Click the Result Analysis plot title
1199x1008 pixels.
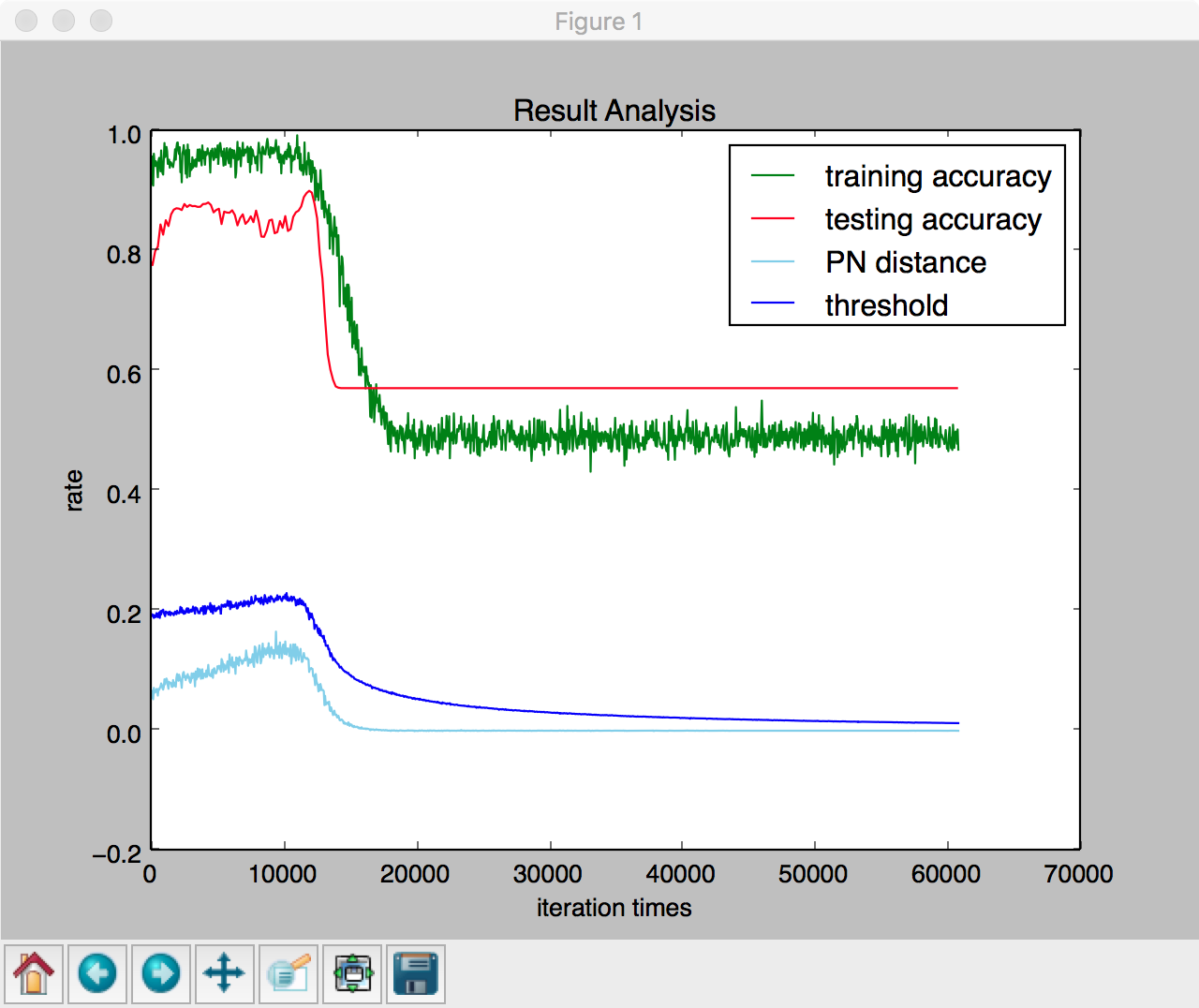click(x=614, y=110)
